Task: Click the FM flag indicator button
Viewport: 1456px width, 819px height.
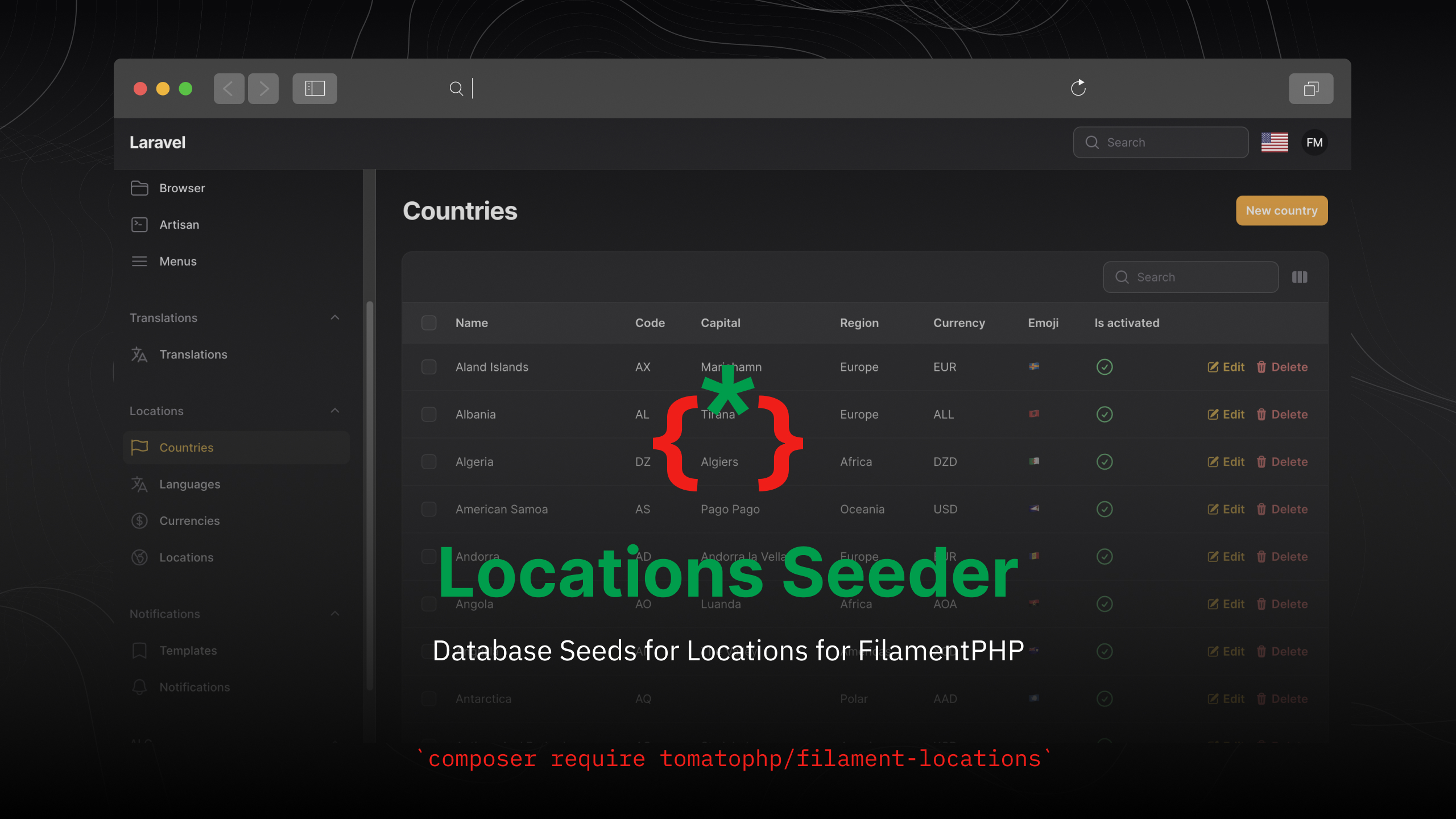Action: point(1314,142)
